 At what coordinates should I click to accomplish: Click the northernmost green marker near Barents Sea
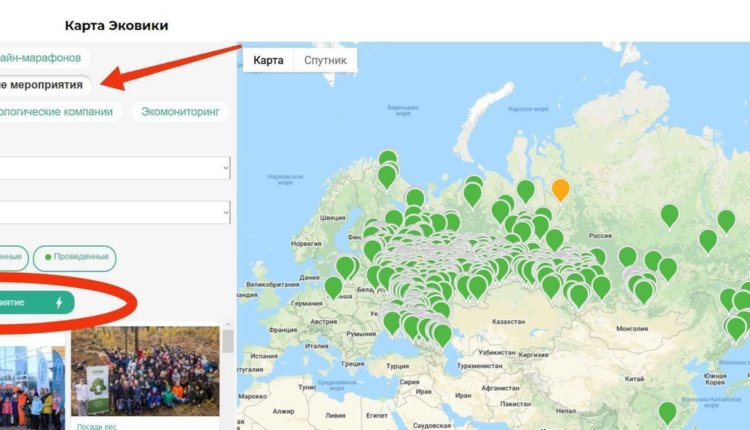tap(387, 160)
